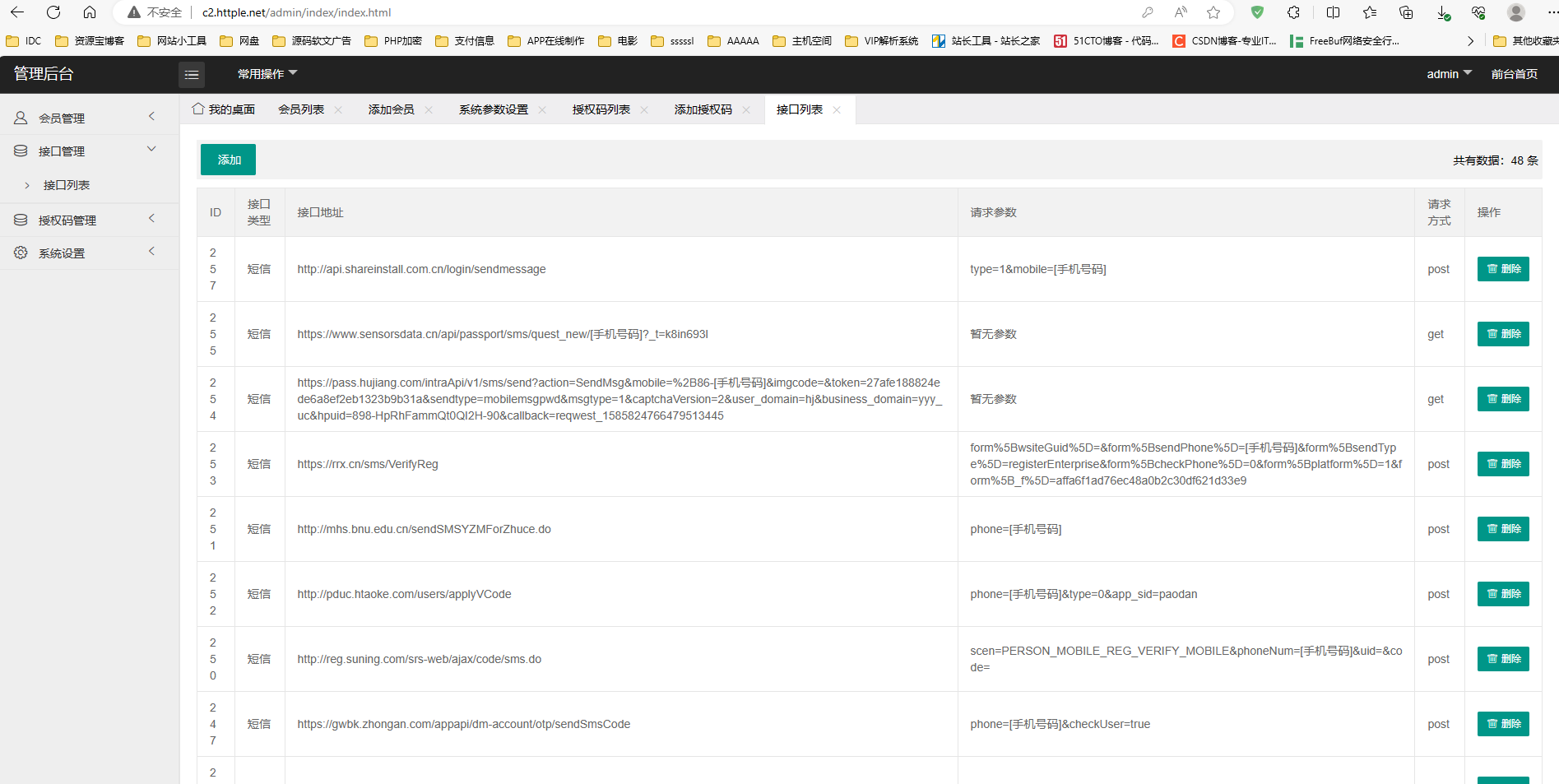Delete the rrx.cn/sms/VerifyReg interface row
This screenshot has height=784, width=1559.
1503,464
